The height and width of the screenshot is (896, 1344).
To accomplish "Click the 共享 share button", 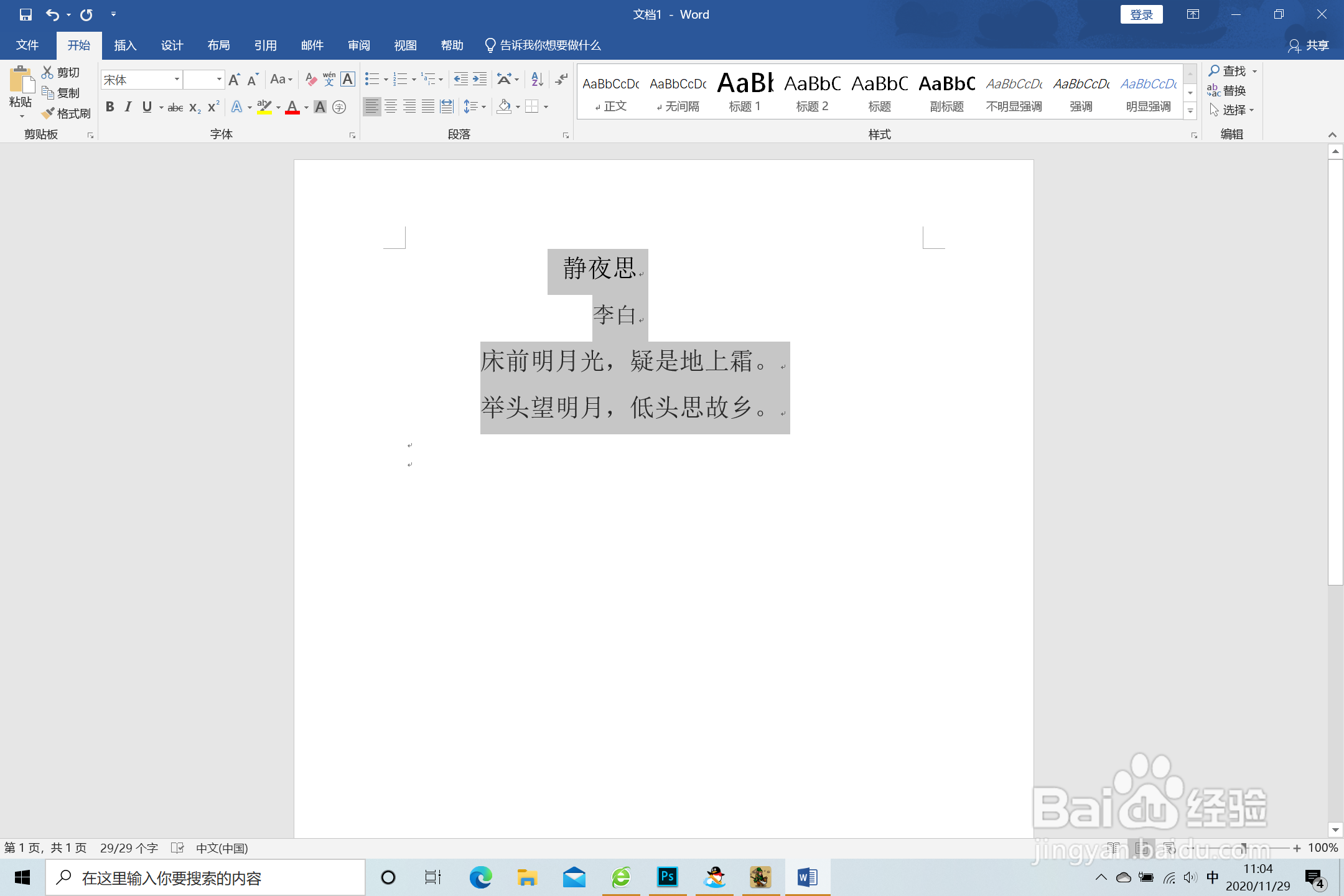I will (1309, 45).
